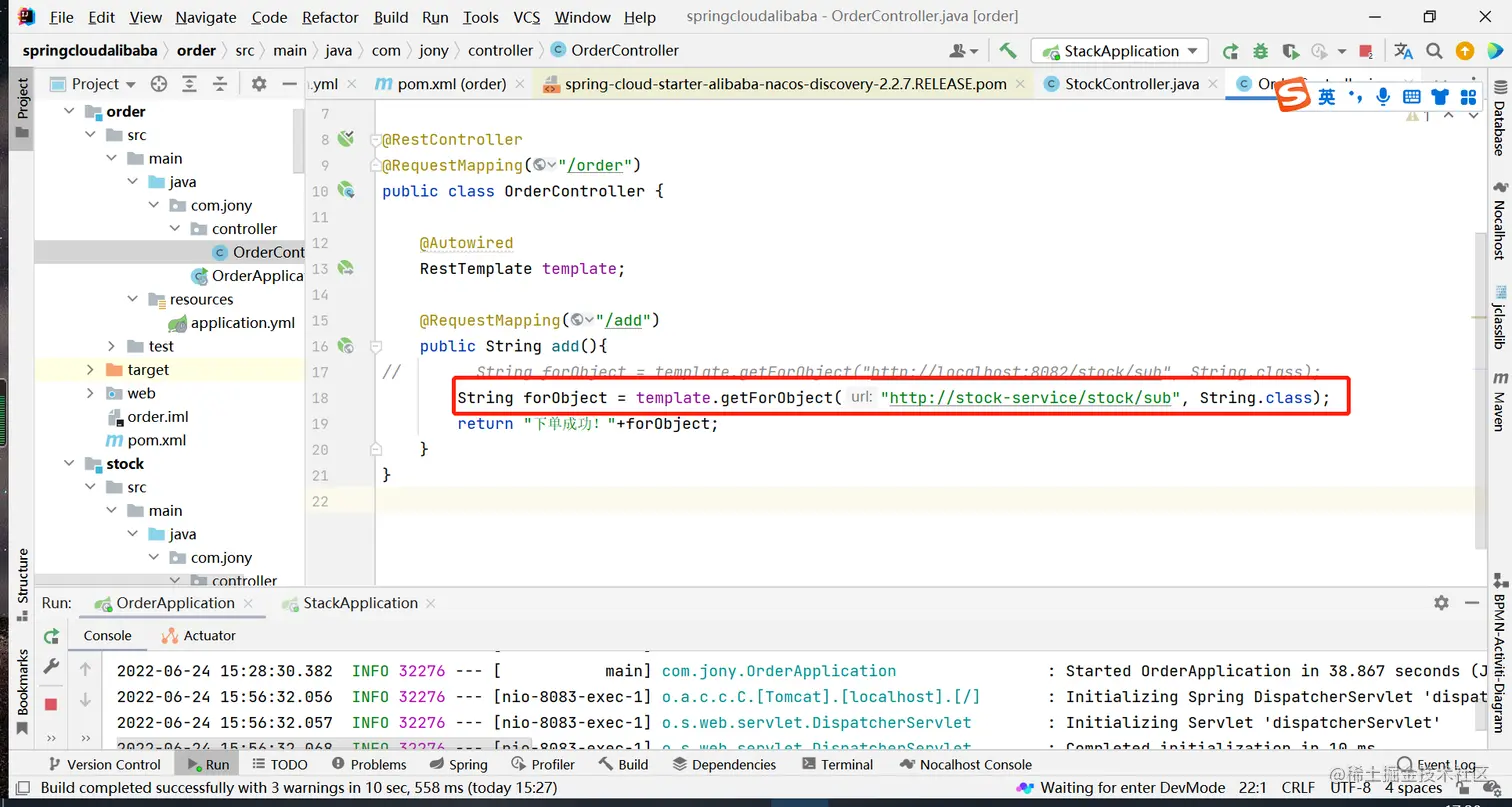Expand all icon in Project panel

190,84
